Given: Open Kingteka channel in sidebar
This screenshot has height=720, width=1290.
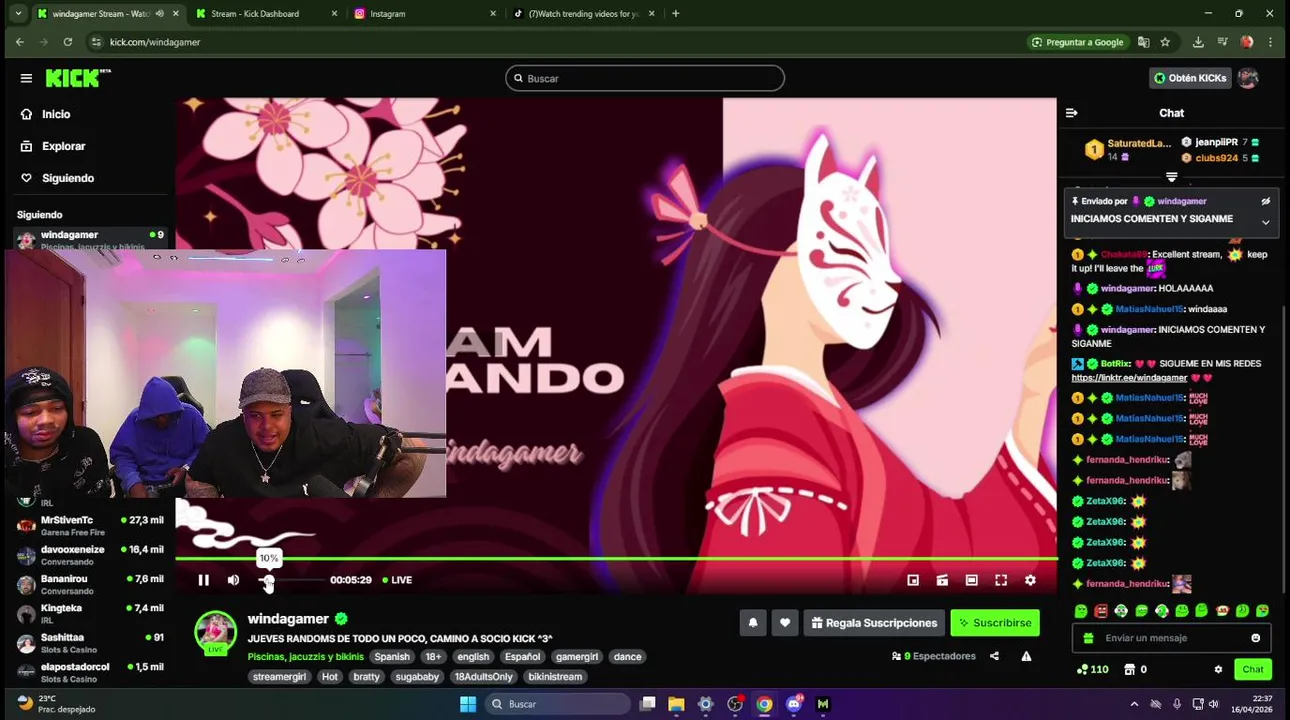Looking at the screenshot, I should (90, 613).
